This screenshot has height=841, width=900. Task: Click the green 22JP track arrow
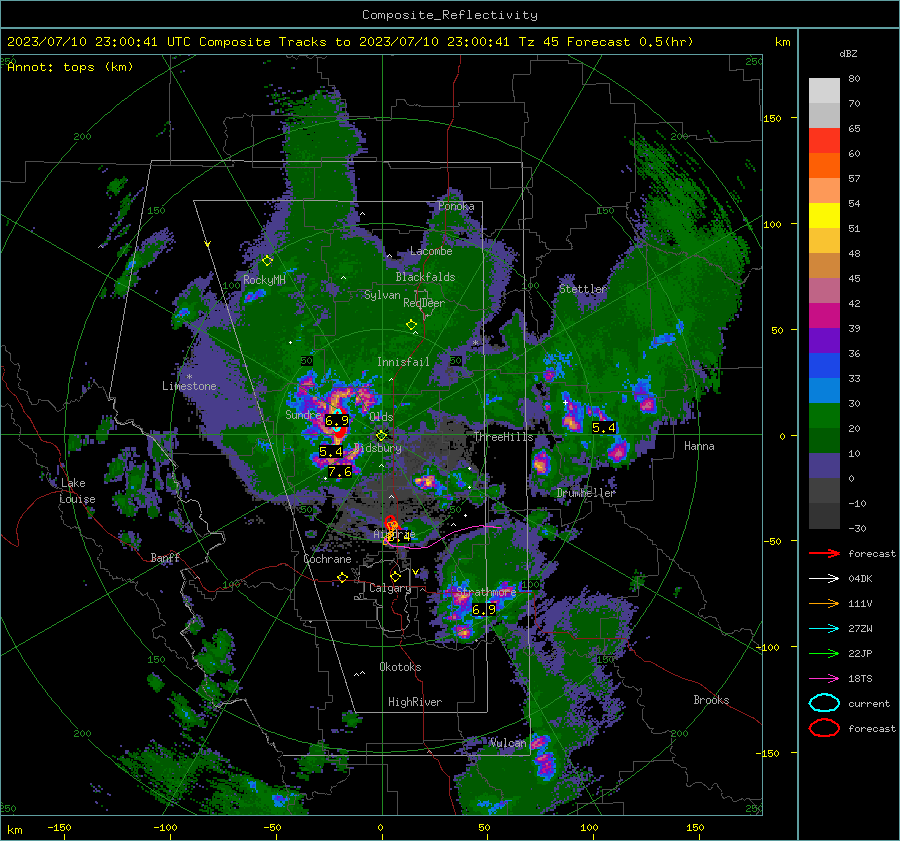click(824, 653)
